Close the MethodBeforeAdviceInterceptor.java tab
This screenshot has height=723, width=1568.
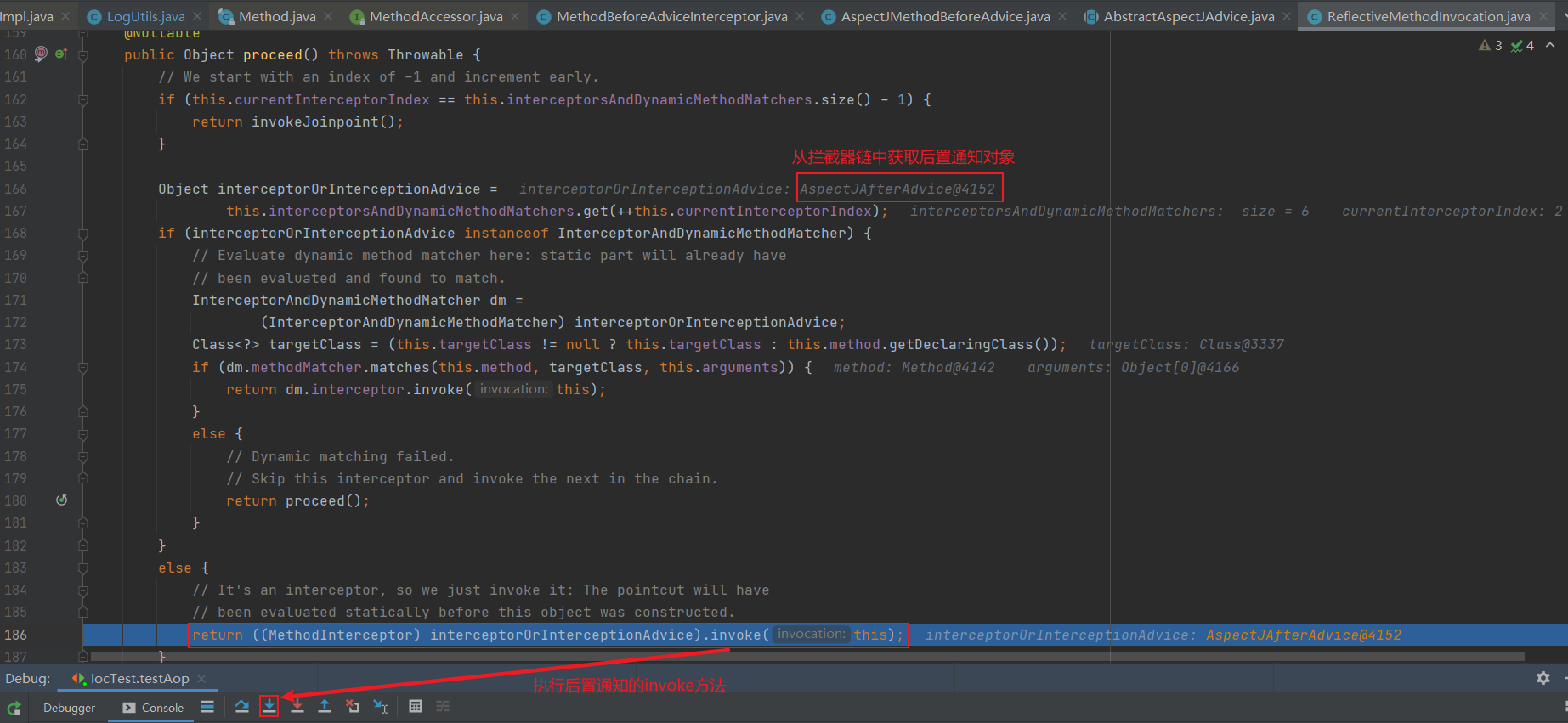point(800,16)
